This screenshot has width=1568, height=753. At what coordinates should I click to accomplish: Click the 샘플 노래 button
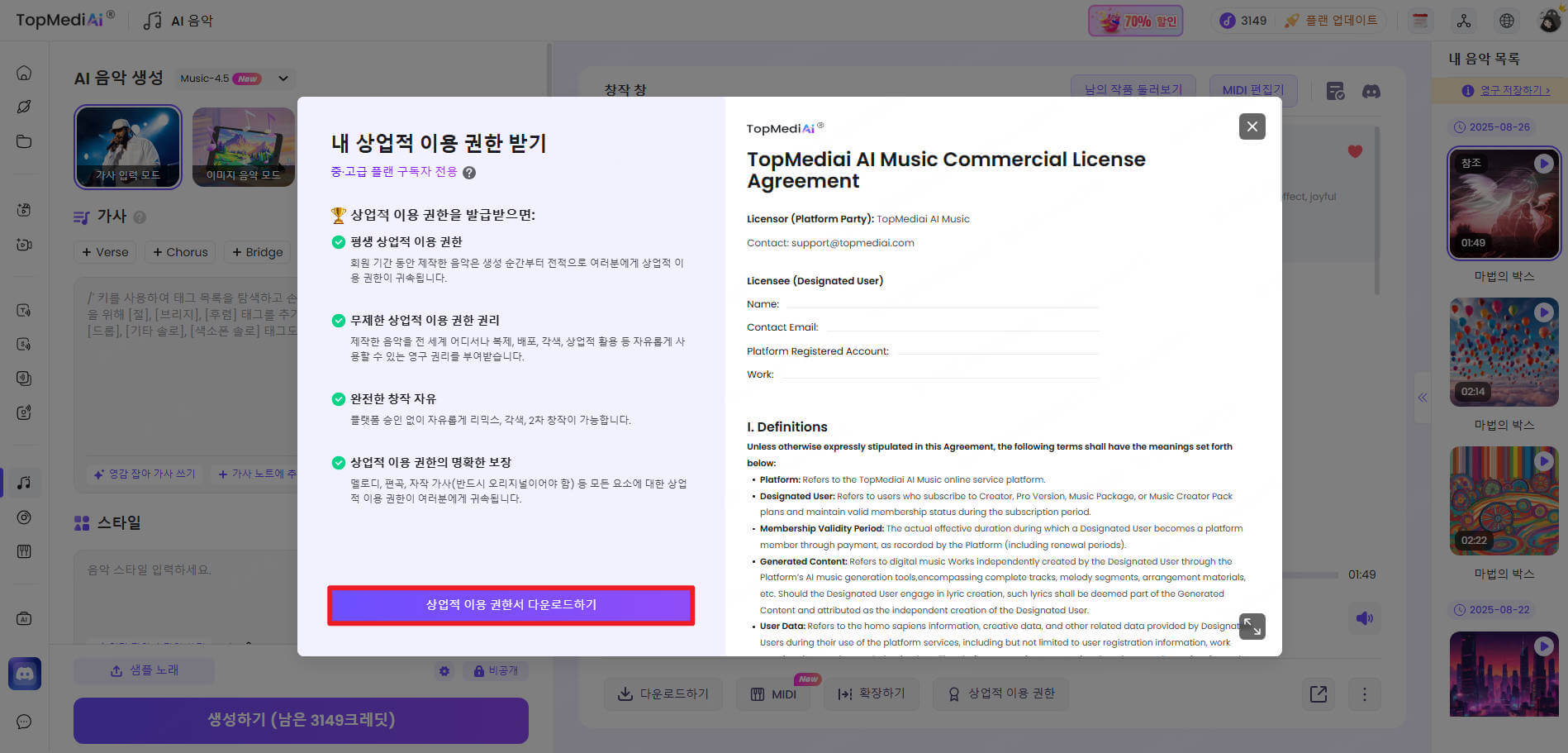144,670
